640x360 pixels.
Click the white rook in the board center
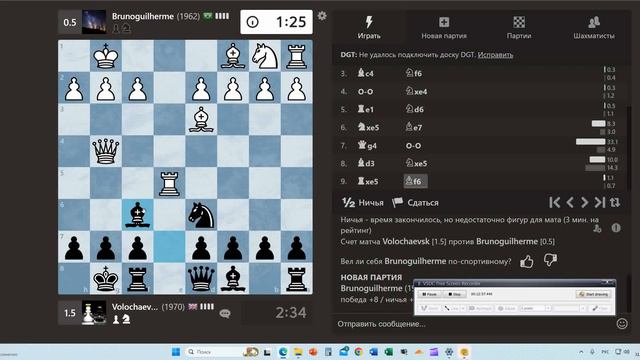(169, 183)
